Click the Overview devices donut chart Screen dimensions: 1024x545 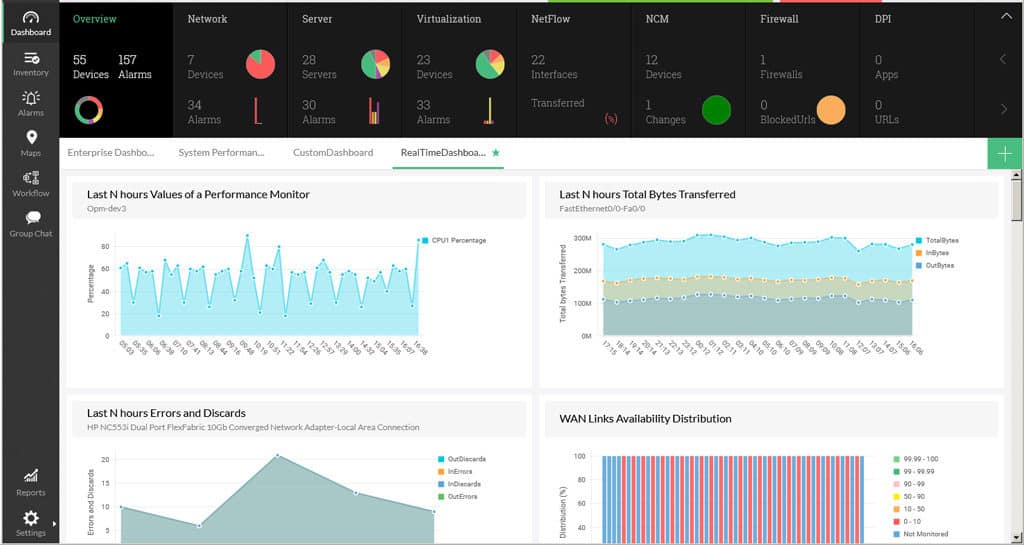coord(89,110)
